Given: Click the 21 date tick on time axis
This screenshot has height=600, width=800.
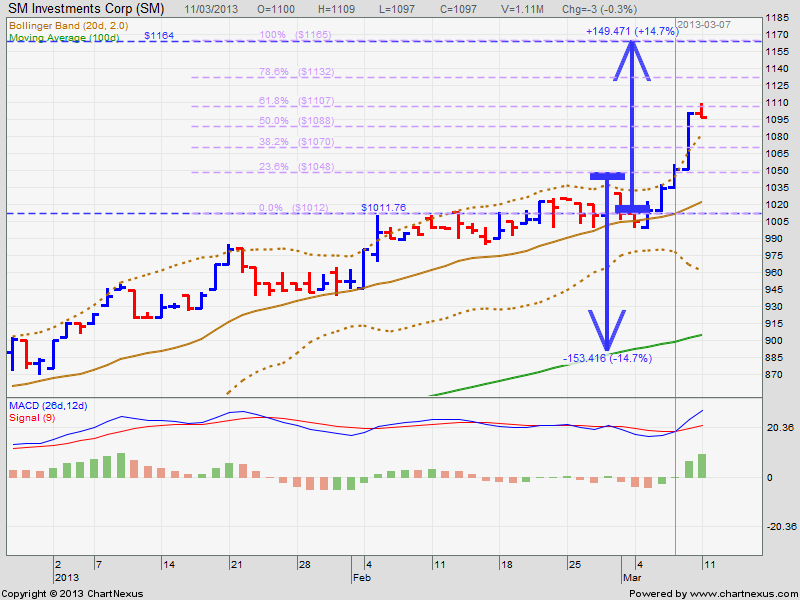Looking at the screenshot, I should (x=236, y=565).
